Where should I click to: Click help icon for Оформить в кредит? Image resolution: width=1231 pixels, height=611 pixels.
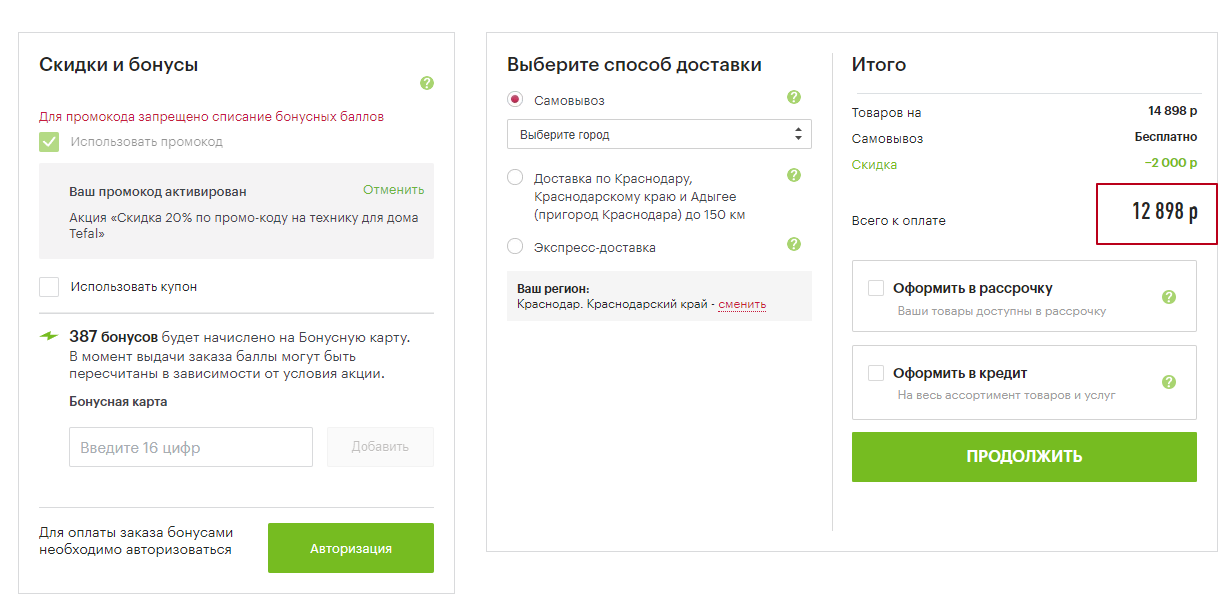pos(1169,382)
